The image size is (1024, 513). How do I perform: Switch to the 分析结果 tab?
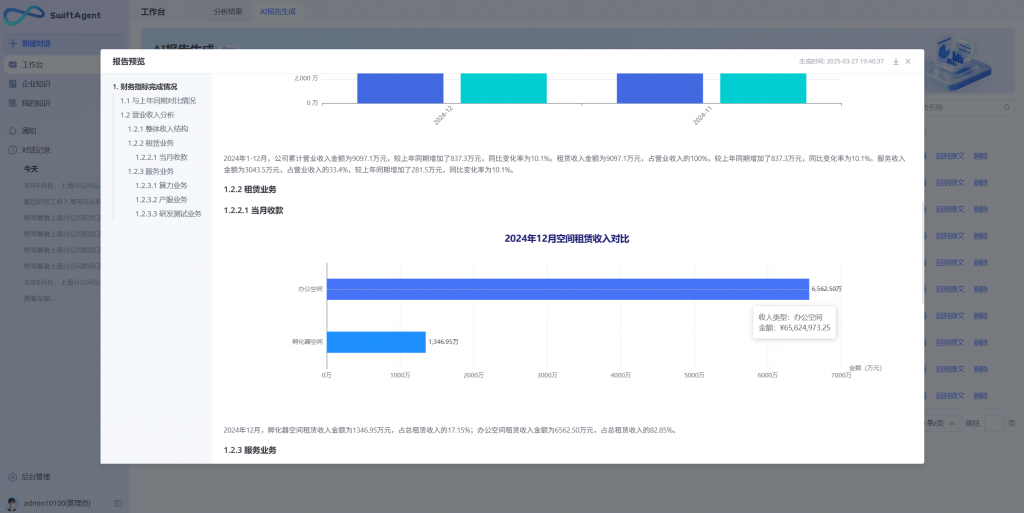click(x=228, y=11)
